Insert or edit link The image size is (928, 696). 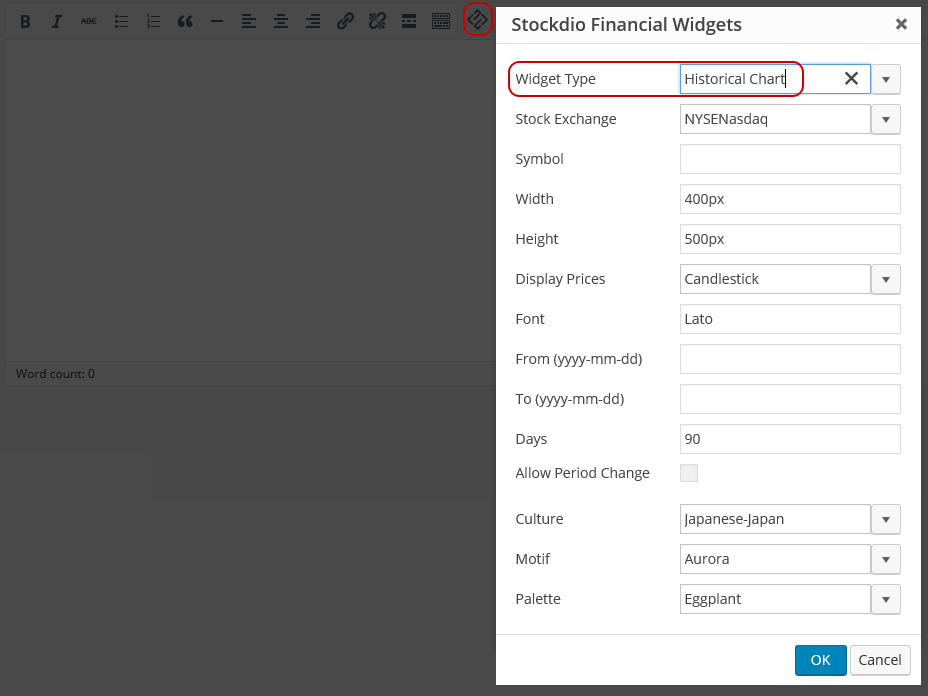(345, 22)
